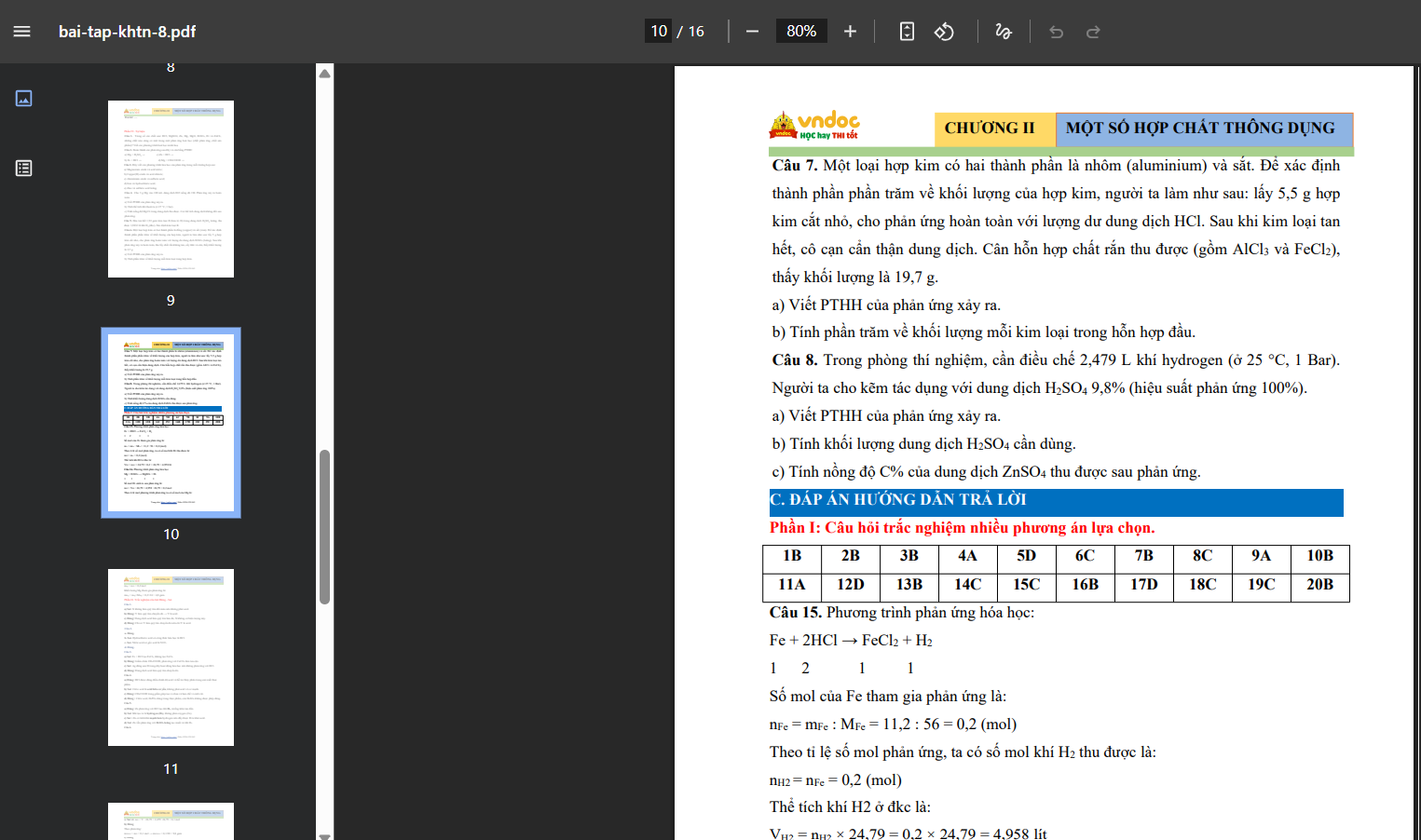Click the line 'Thể tích khí H2 ở đkc là:'
This screenshot has width=1421, height=840.
tap(850, 807)
